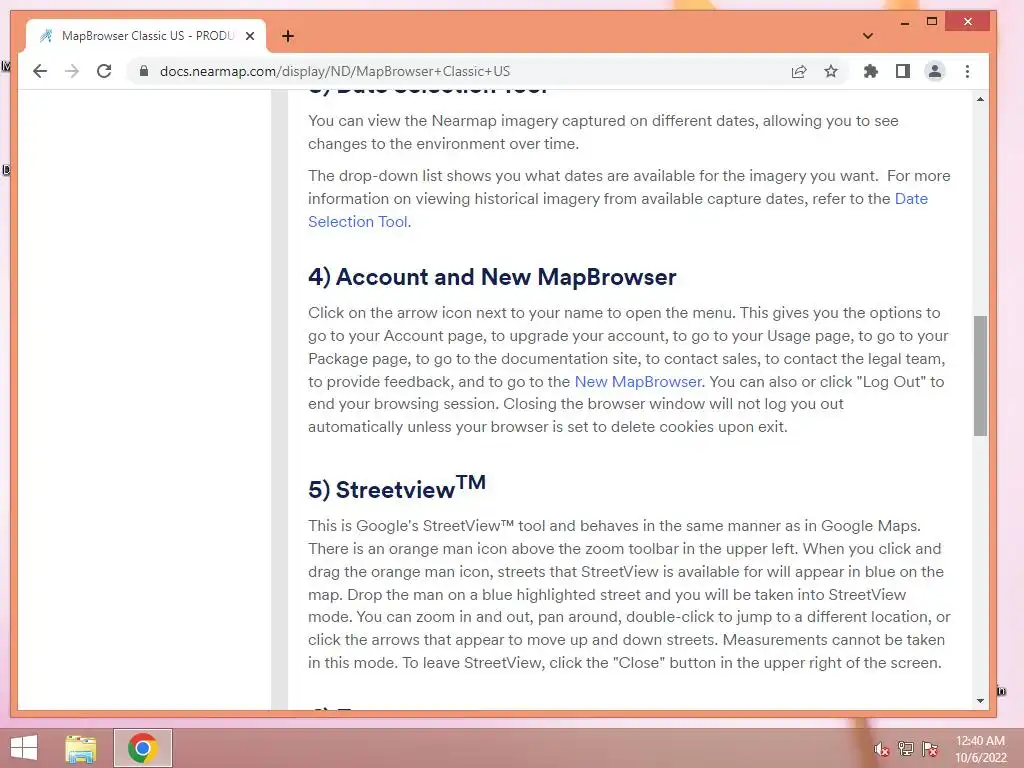Maximize the Chrome window
1024x768 pixels.
(932, 22)
